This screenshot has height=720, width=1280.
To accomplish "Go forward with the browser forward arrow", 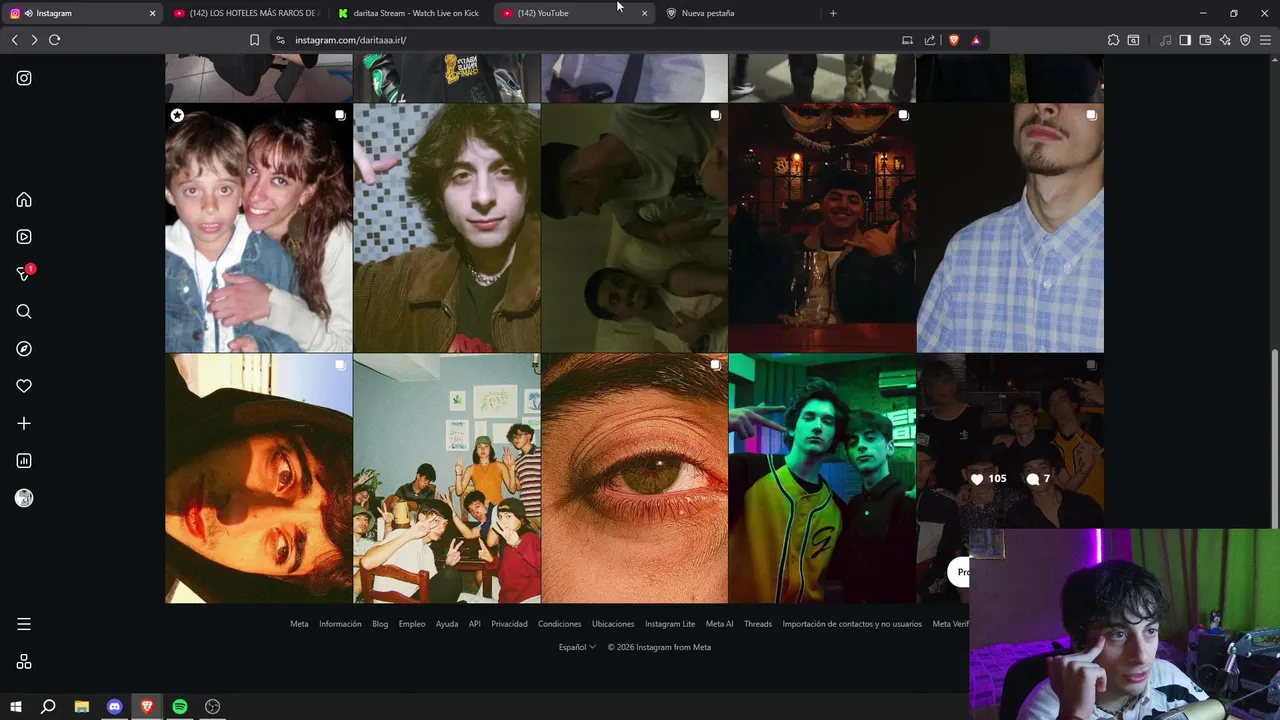I will (x=34, y=40).
